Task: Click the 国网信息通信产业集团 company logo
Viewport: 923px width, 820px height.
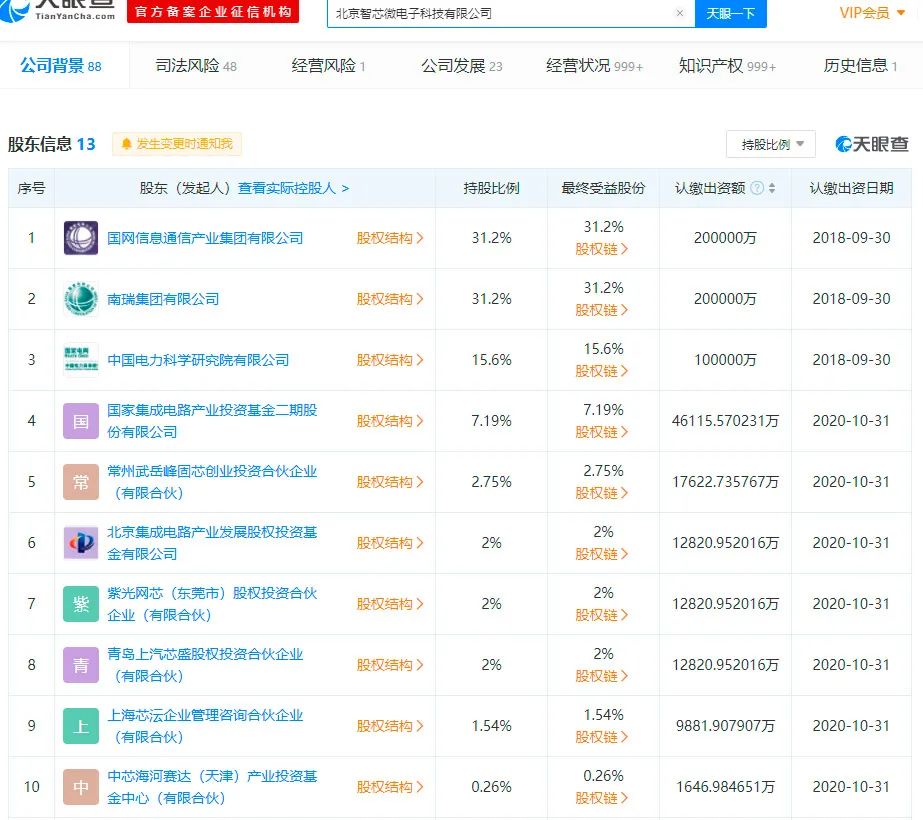Action: [81, 238]
